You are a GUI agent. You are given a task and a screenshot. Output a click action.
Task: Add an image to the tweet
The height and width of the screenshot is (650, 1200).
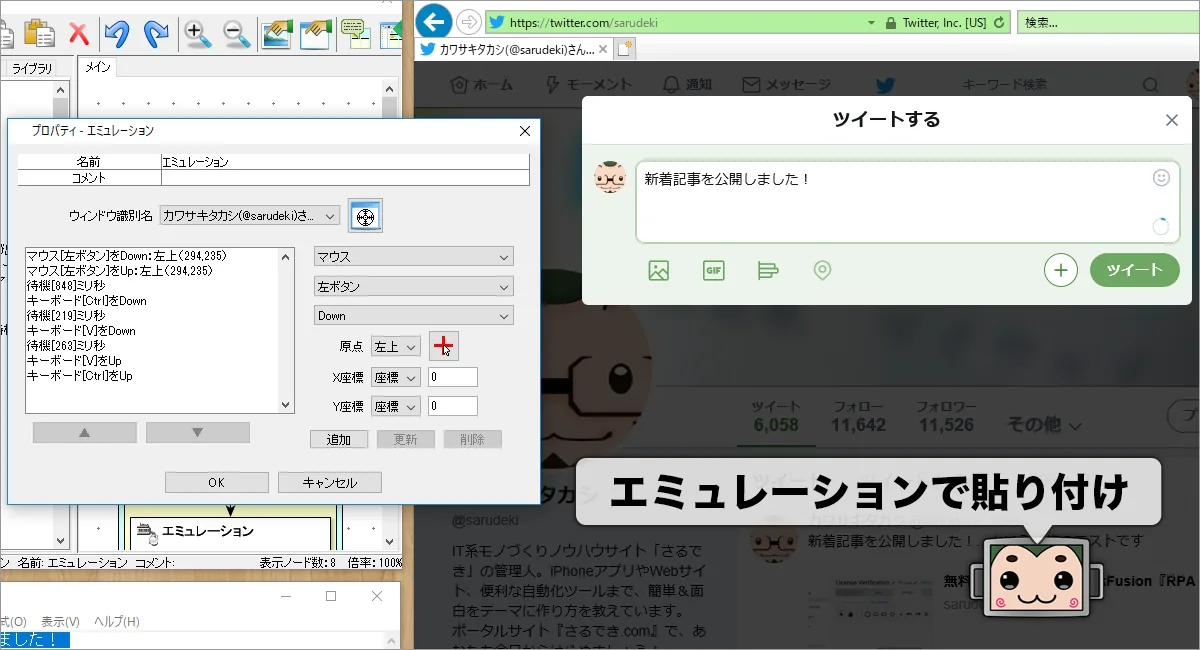658,270
